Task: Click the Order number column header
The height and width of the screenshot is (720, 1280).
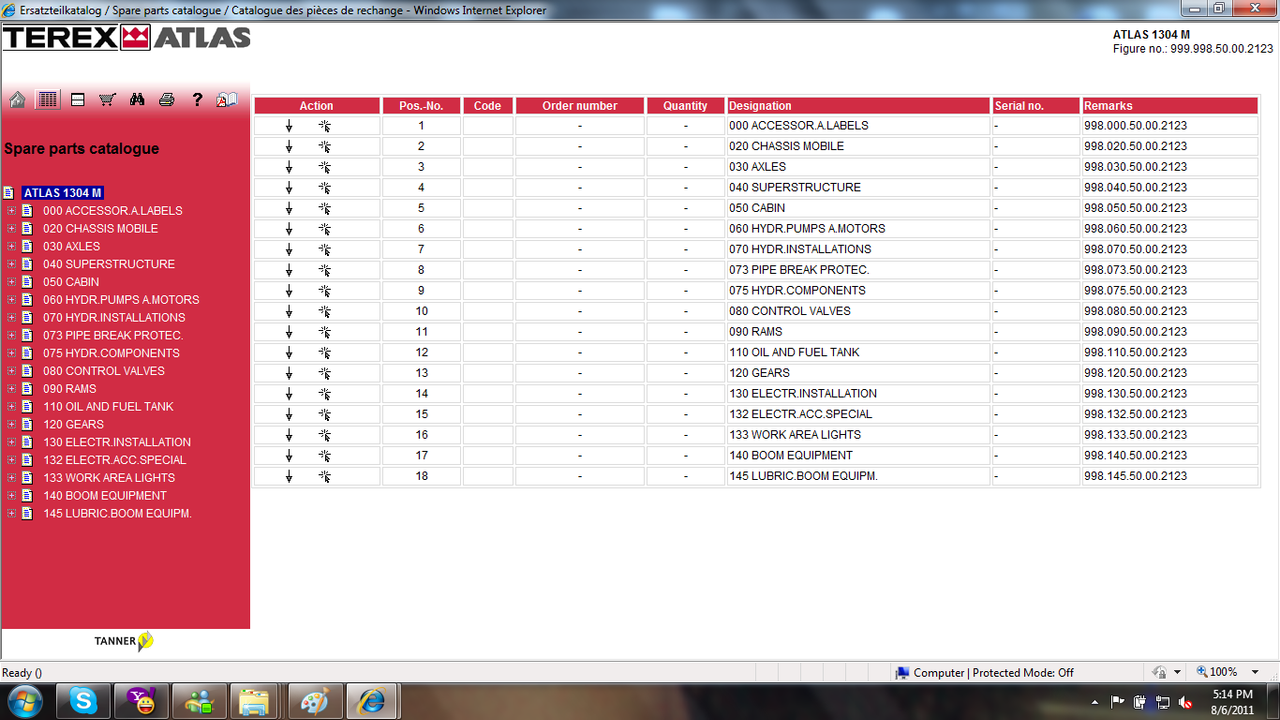Action: click(580, 106)
